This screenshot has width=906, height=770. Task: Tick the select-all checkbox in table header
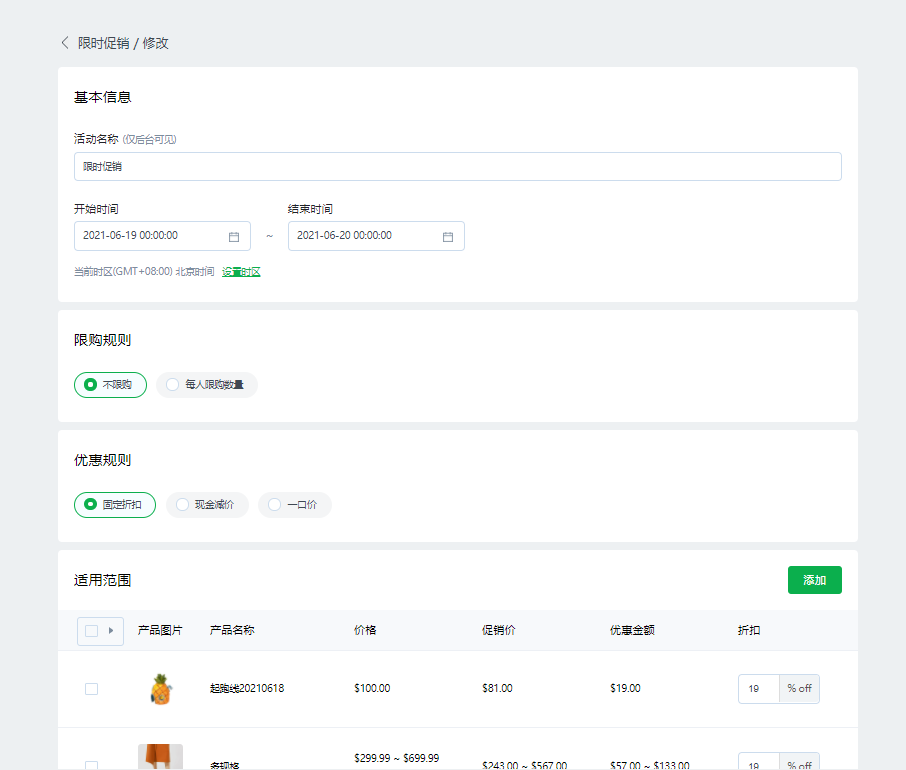pyautogui.click(x=92, y=631)
